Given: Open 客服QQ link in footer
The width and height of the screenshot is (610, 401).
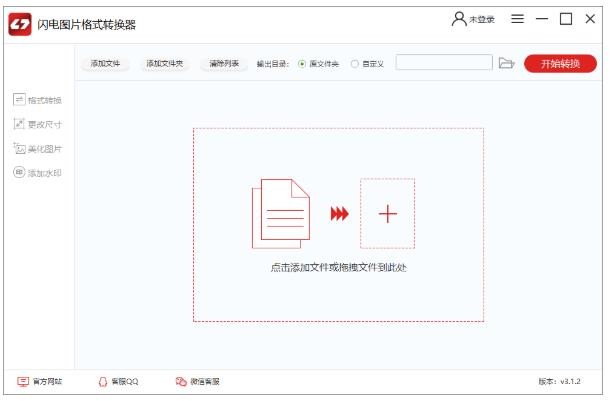Looking at the screenshot, I should click(x=118, y=382).
